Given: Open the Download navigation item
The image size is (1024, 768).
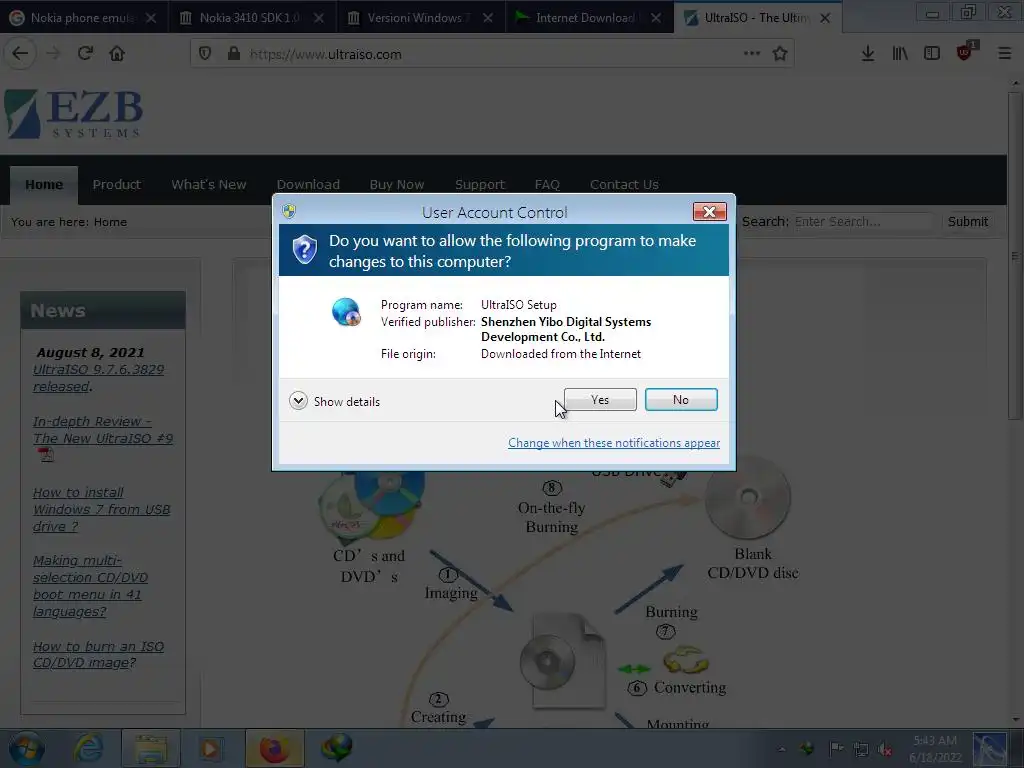Looking at the screenshot, I should point(308,185).
